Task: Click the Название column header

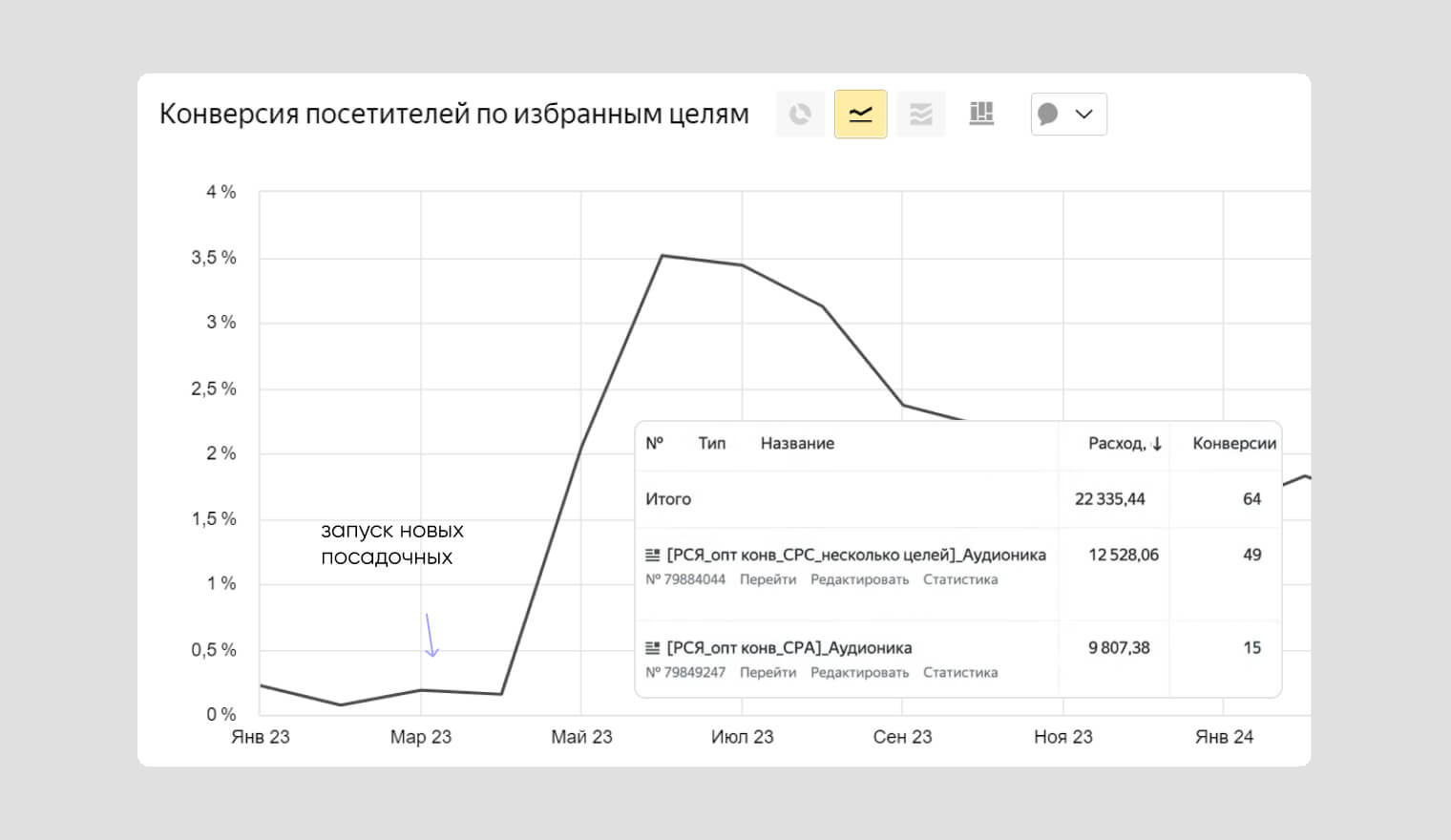Action: tap(797, 444)
